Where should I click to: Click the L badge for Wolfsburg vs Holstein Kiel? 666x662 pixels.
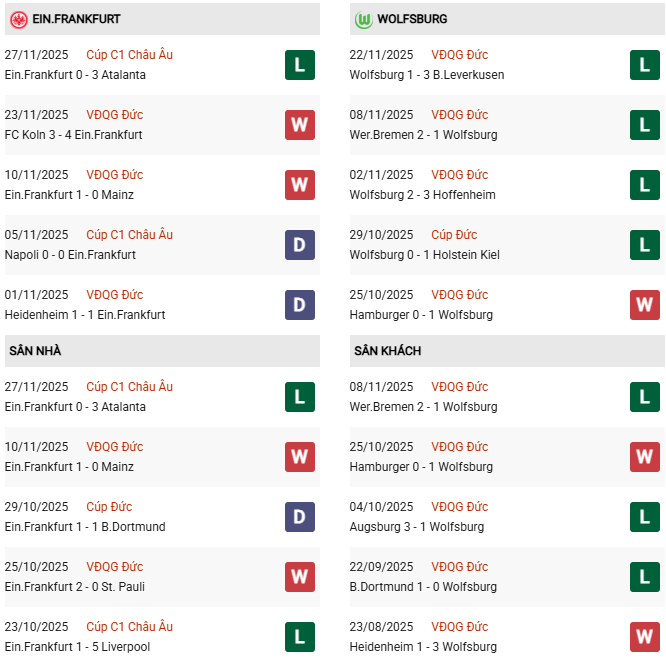[644, 245]
